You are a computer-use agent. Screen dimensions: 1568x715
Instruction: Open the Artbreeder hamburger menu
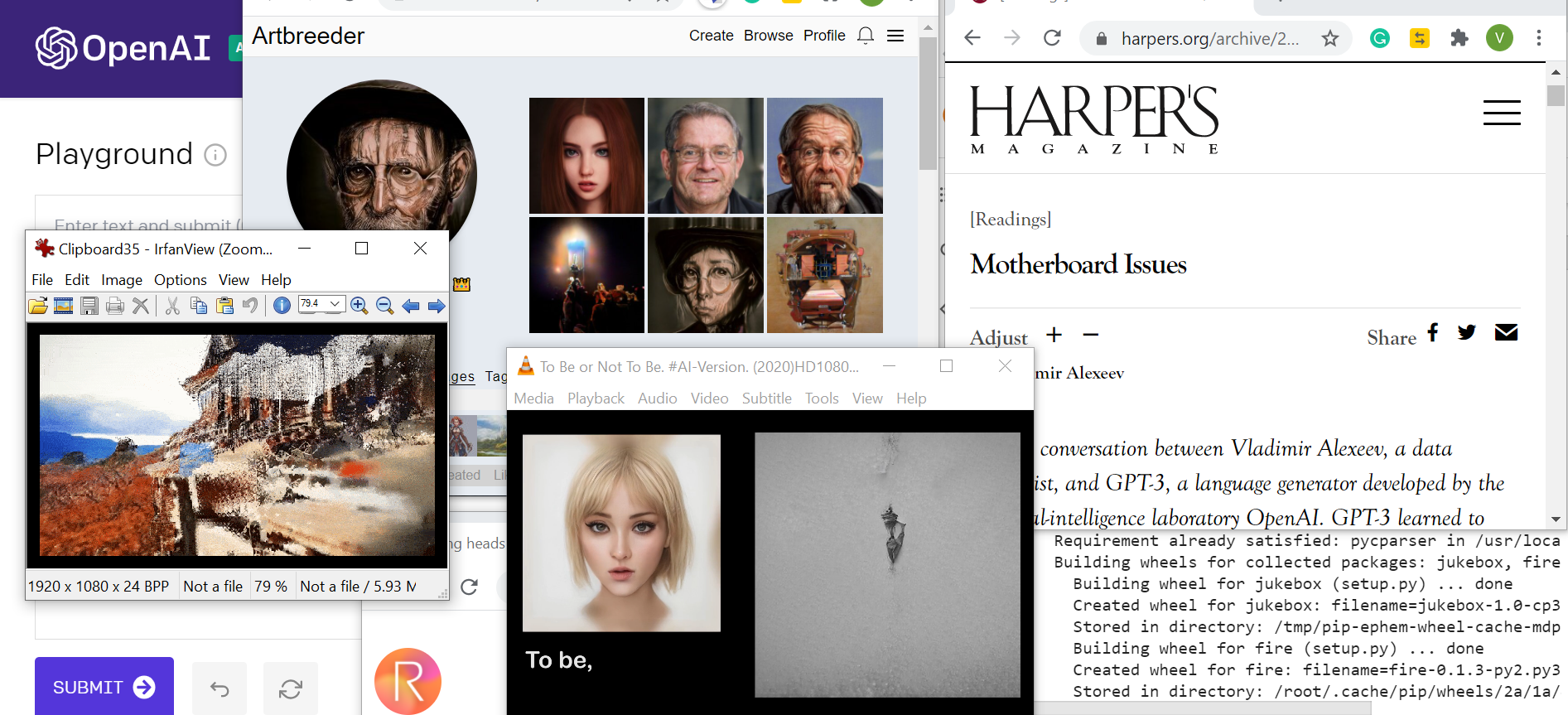(895, 36)
